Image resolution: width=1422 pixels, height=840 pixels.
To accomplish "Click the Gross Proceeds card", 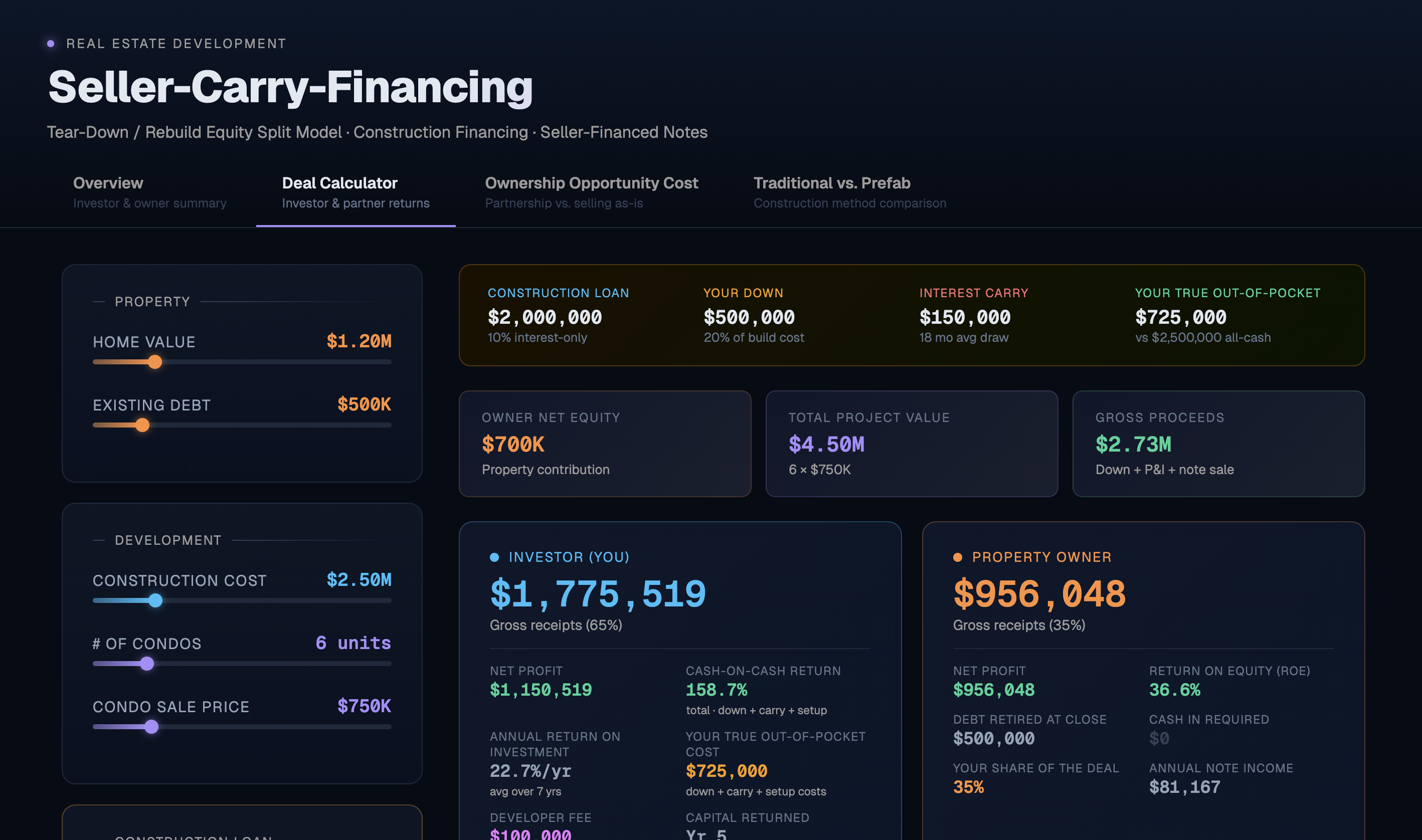I will (x=1218, y=444).
